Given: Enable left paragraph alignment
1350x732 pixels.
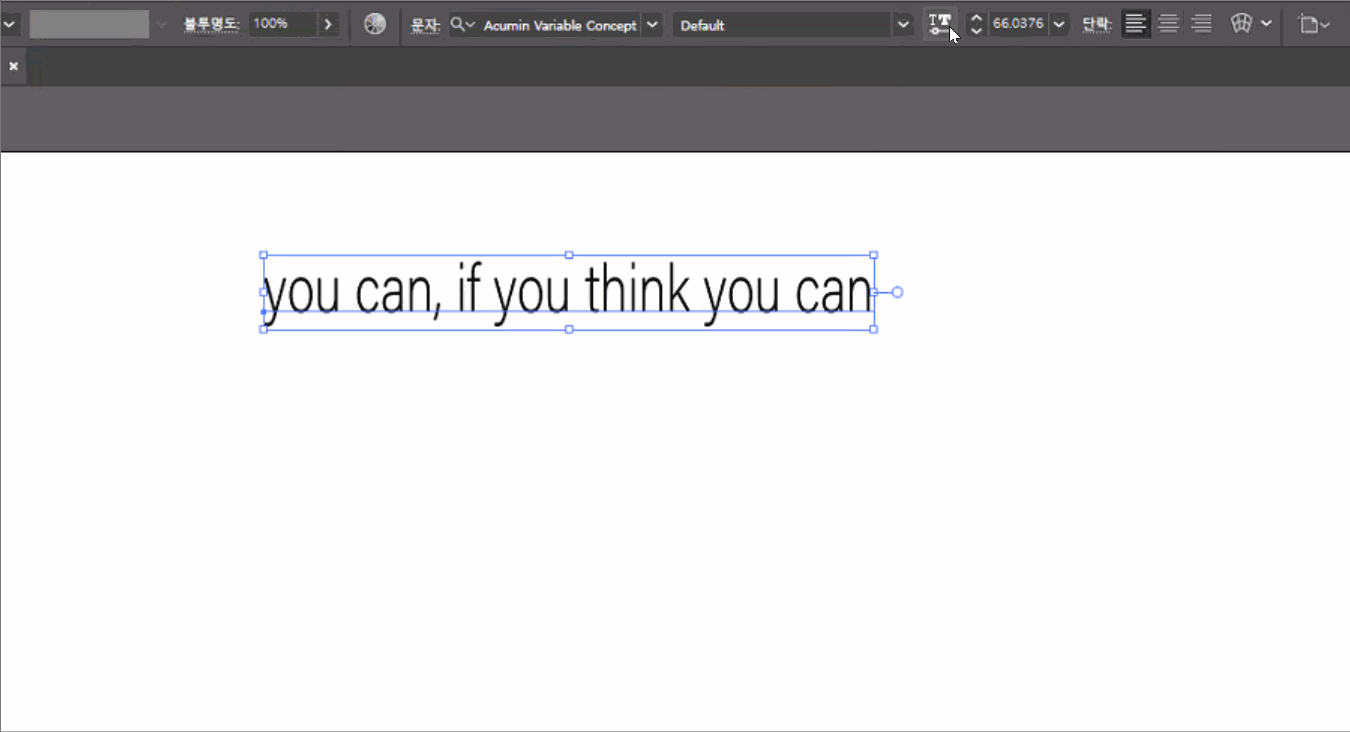Looking at the screenshot, I should click(x=1135, y=24).
